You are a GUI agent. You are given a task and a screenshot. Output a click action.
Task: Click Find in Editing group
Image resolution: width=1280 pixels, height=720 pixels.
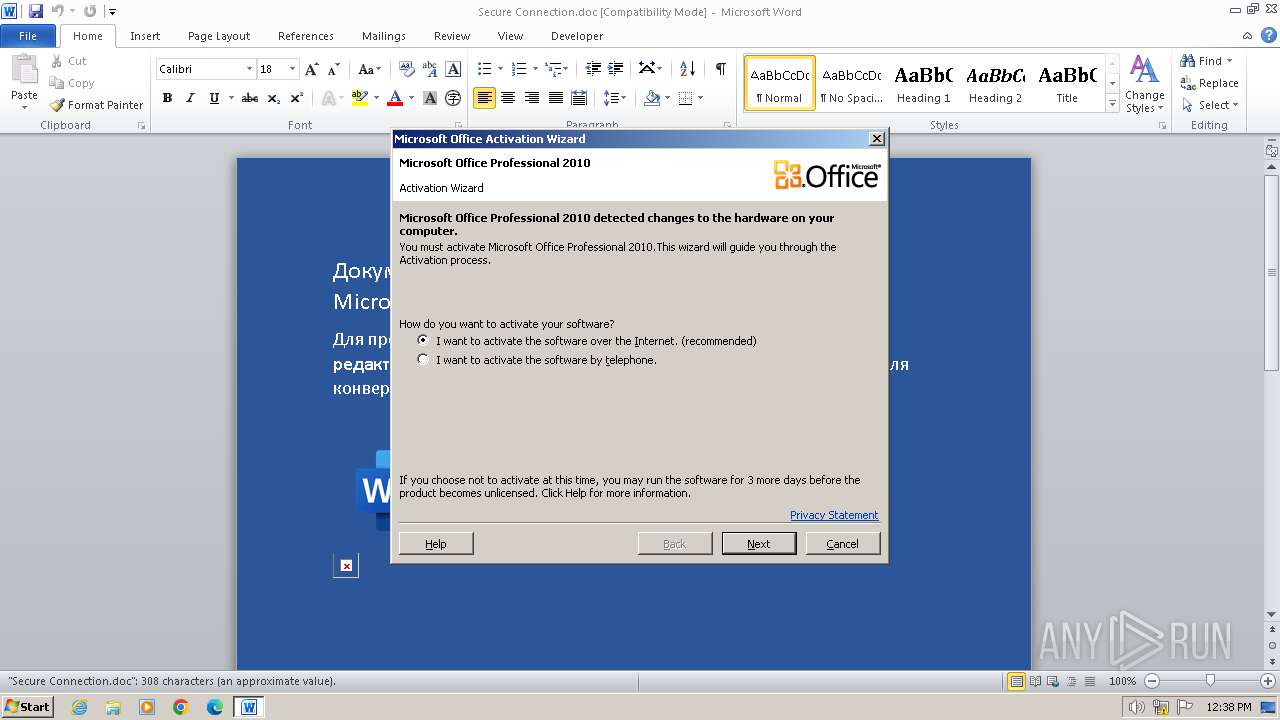tap(1207, 61)
